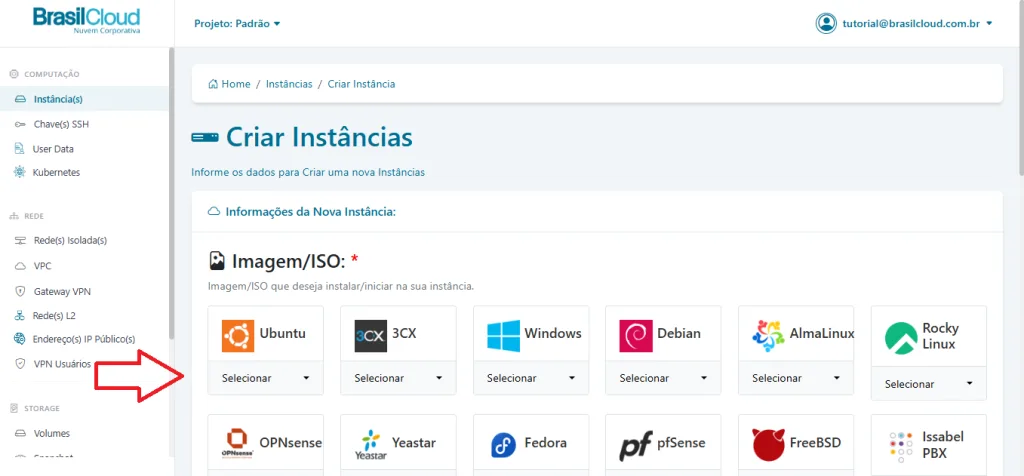Click the Imagem/ISO heading text
This screenshot has height=476, width=1024.
[288, 262]
